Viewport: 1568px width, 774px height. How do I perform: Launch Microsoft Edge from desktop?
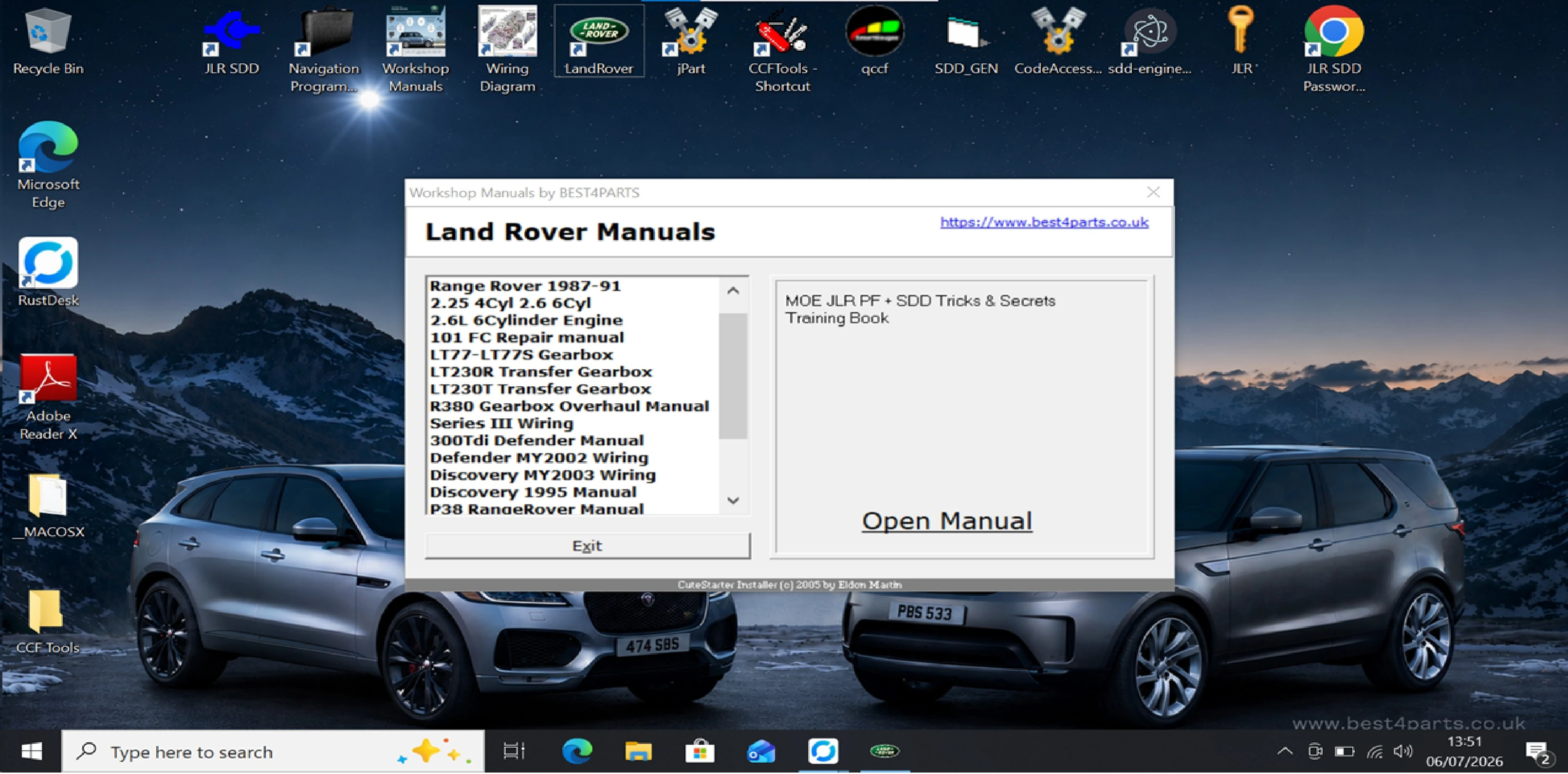pos(48,165)
